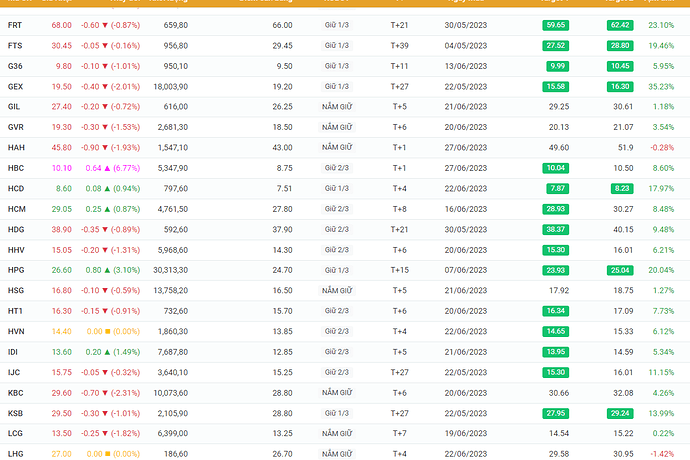Click the green 15.58 target badge

click(x=555, y=87)
